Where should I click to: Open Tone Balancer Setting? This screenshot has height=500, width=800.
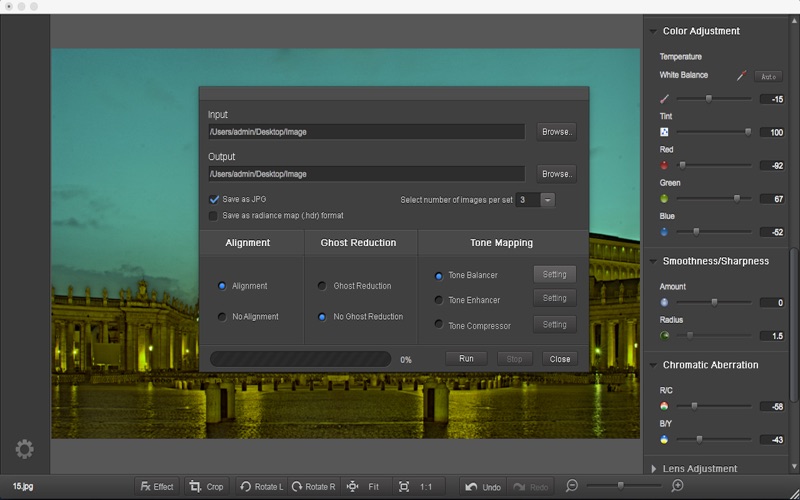coord(555,274)
